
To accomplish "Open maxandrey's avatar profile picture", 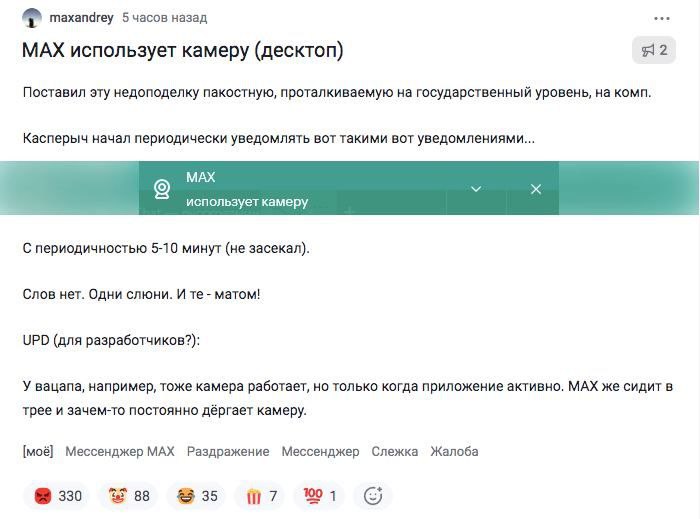I will coord(31,18).
